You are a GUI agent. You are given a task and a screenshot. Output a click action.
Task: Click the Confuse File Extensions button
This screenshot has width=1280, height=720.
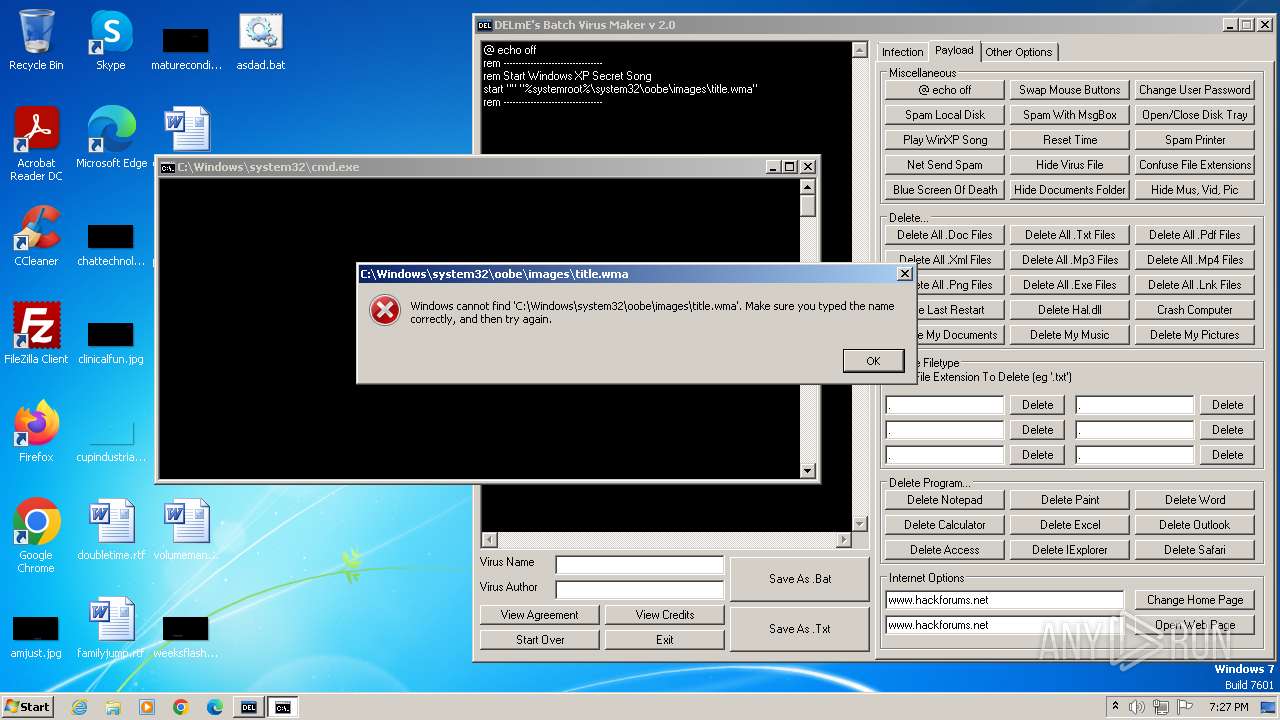pyautogui.click(x=1195, y=165)
